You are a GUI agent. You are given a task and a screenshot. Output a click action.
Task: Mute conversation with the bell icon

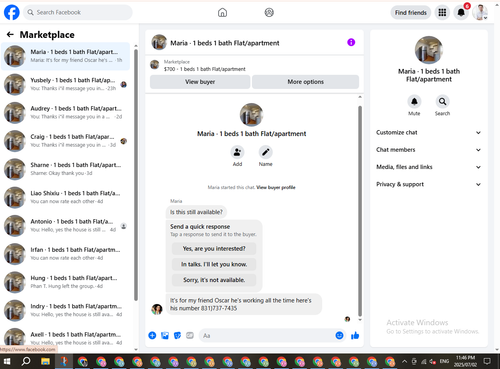coord(414,102)
